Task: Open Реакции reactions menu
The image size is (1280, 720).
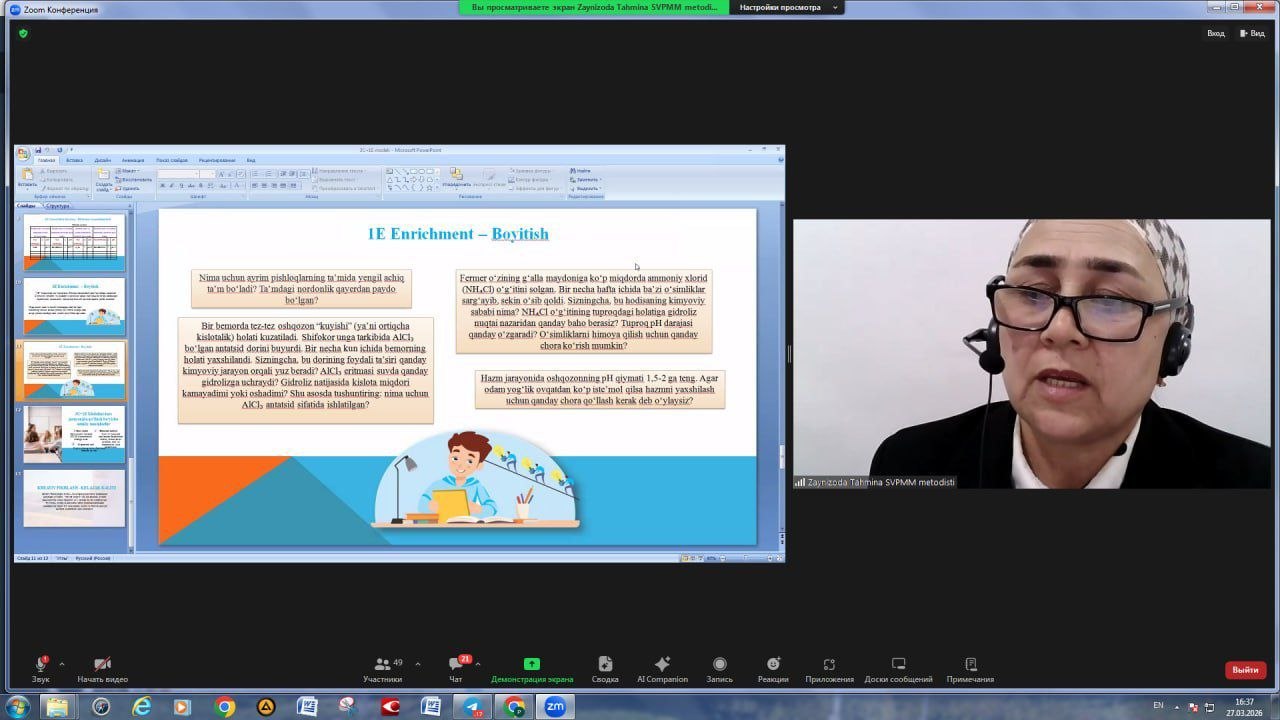Action: (x=773, y=668)
